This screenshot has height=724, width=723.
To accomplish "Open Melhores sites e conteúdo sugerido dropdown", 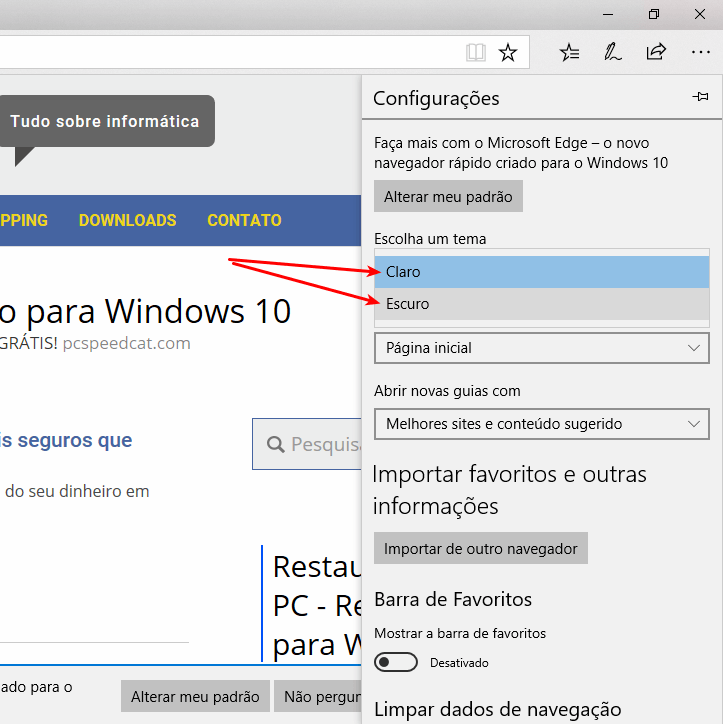I will [x=542, y=423].
